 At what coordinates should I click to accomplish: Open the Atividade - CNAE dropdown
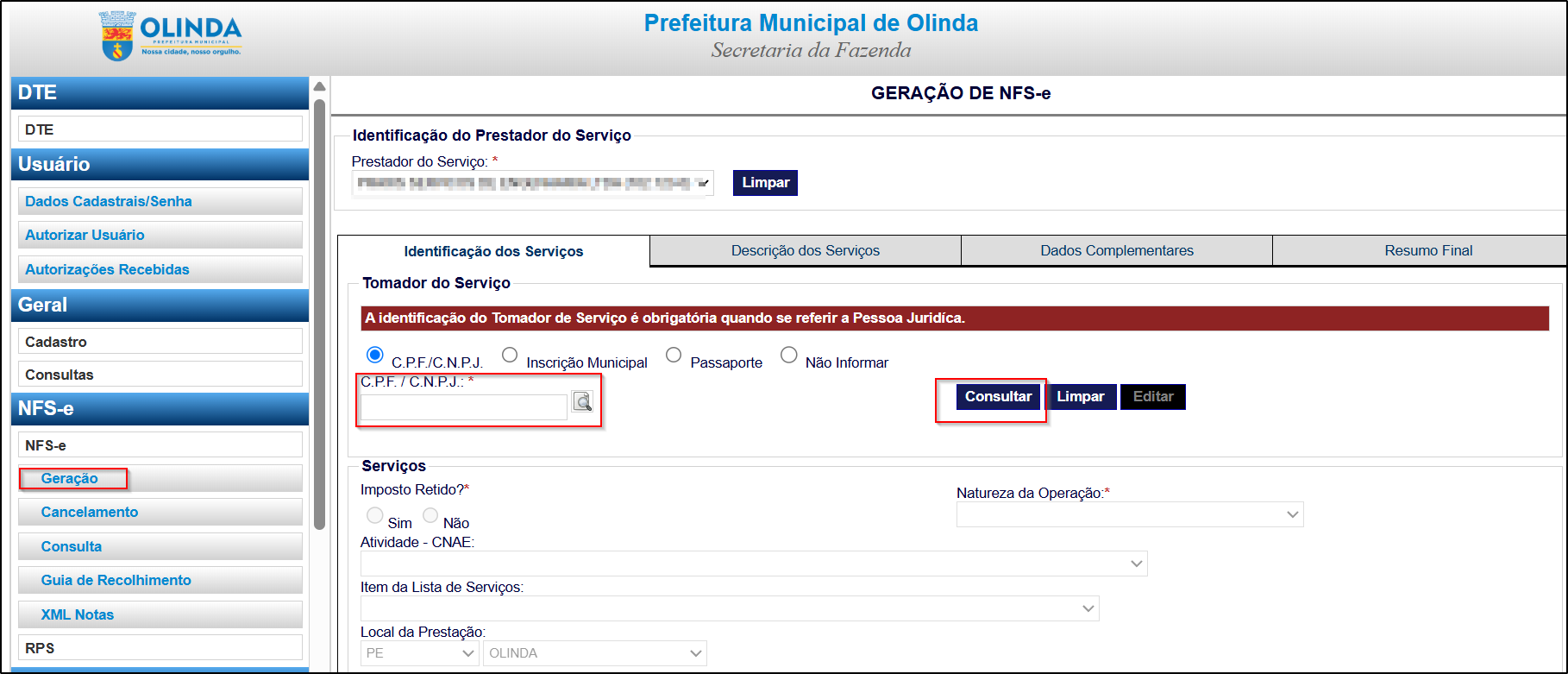[x=753, y=564]
